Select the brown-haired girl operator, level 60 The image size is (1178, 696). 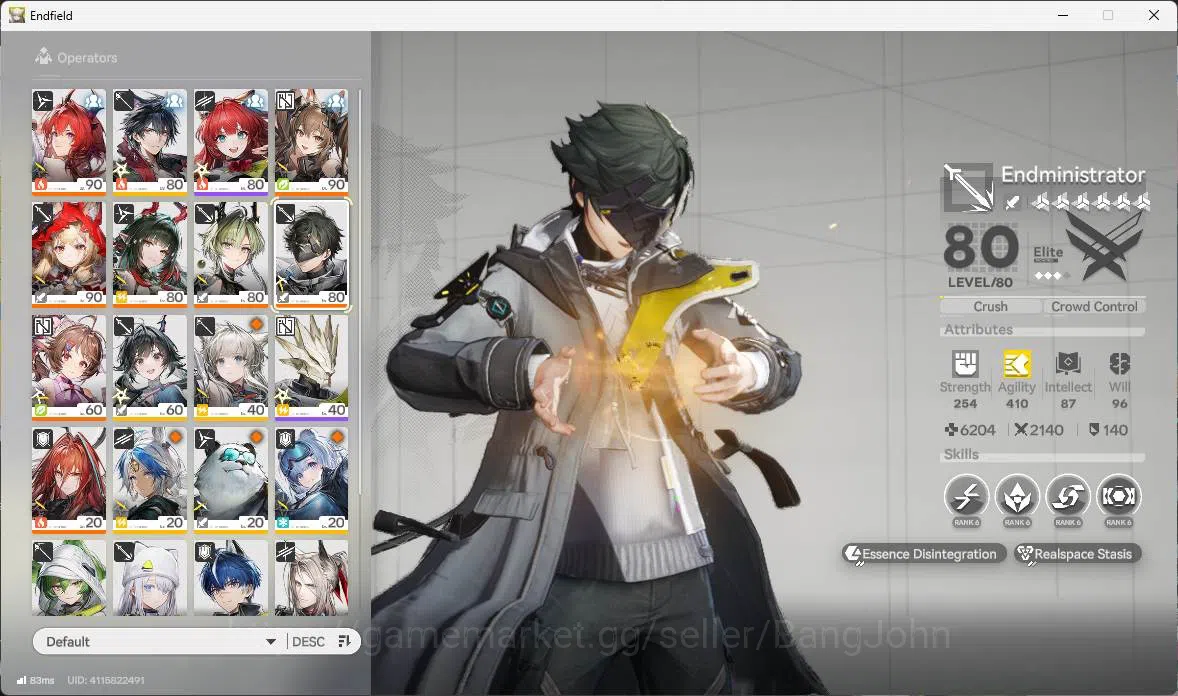coord(68,368)
